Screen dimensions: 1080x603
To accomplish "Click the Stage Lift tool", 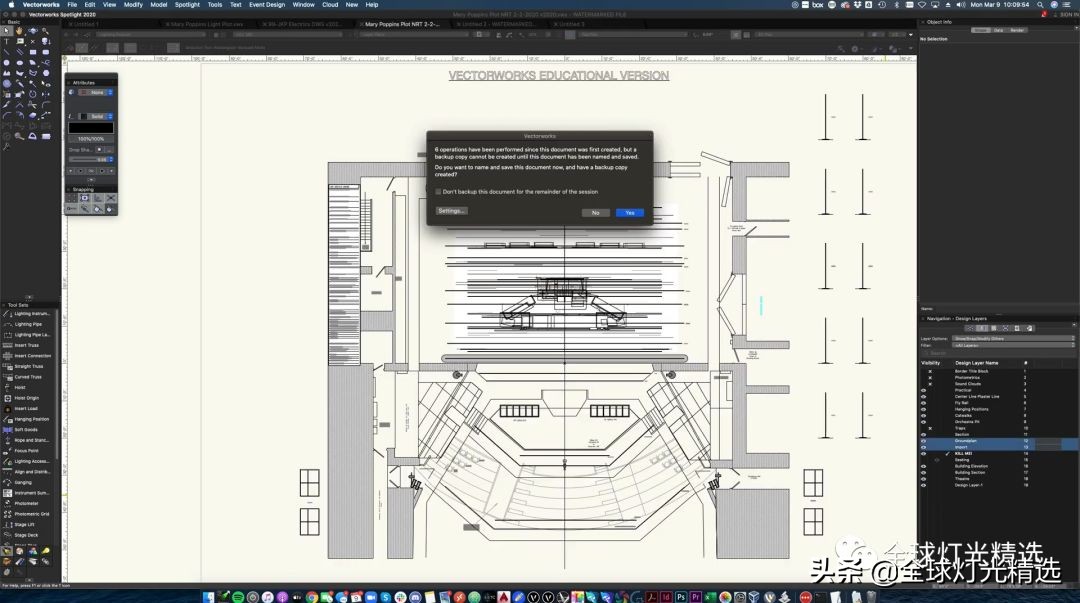I will 25,524.
